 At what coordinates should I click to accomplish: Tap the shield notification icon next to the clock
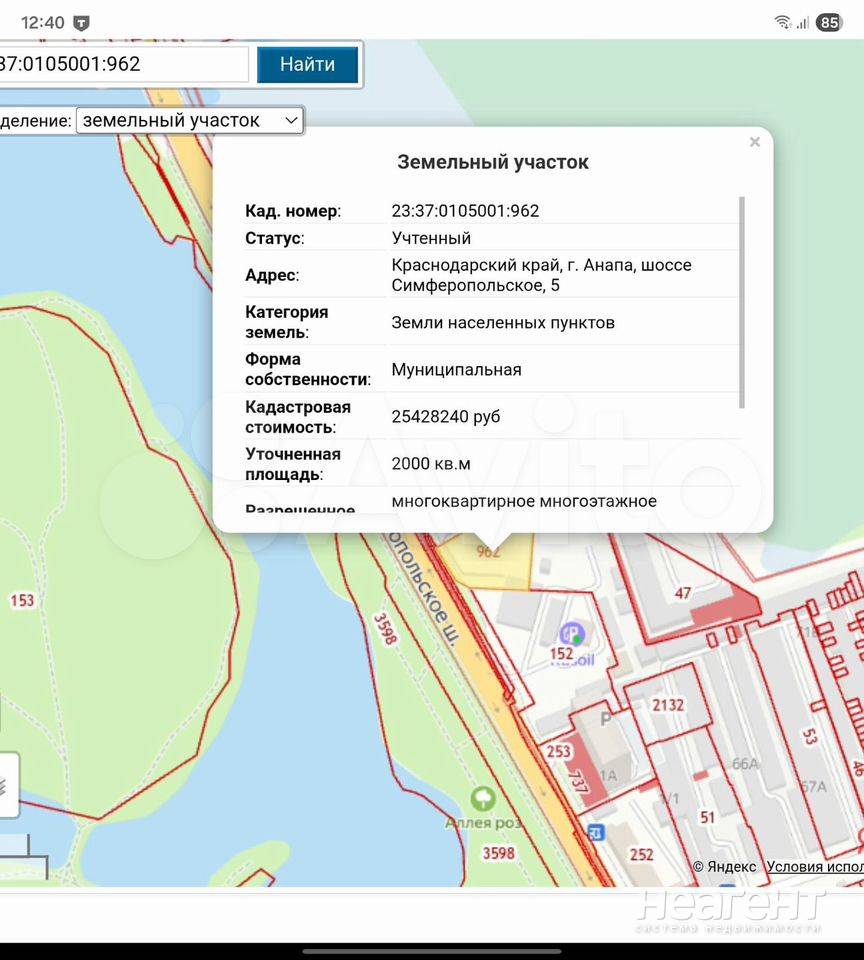(82, 22)
